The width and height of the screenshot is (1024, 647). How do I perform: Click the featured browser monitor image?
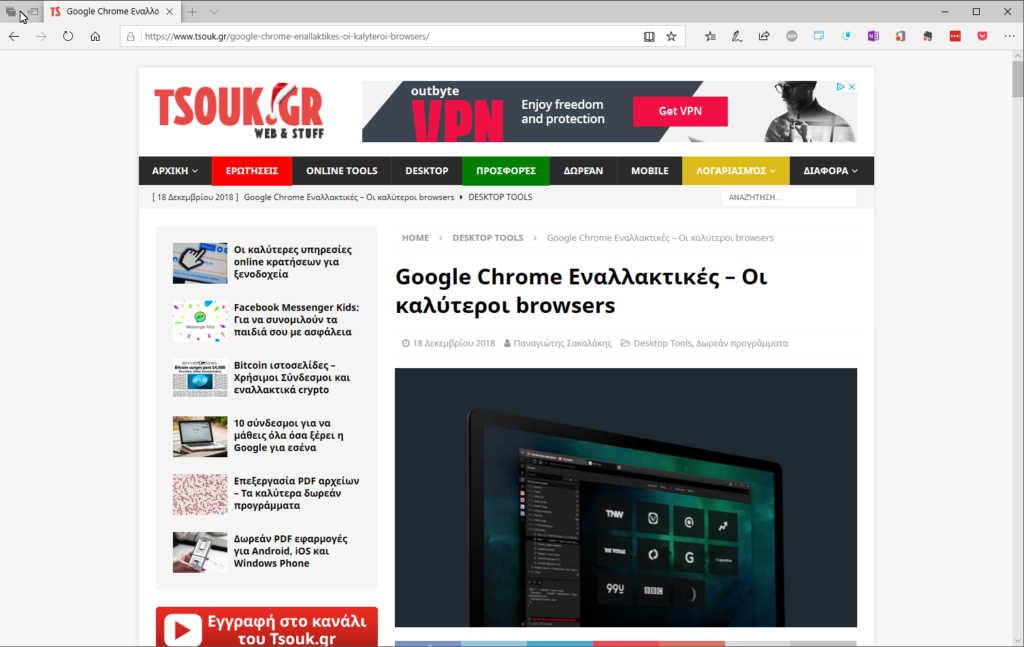click(626, 497)
